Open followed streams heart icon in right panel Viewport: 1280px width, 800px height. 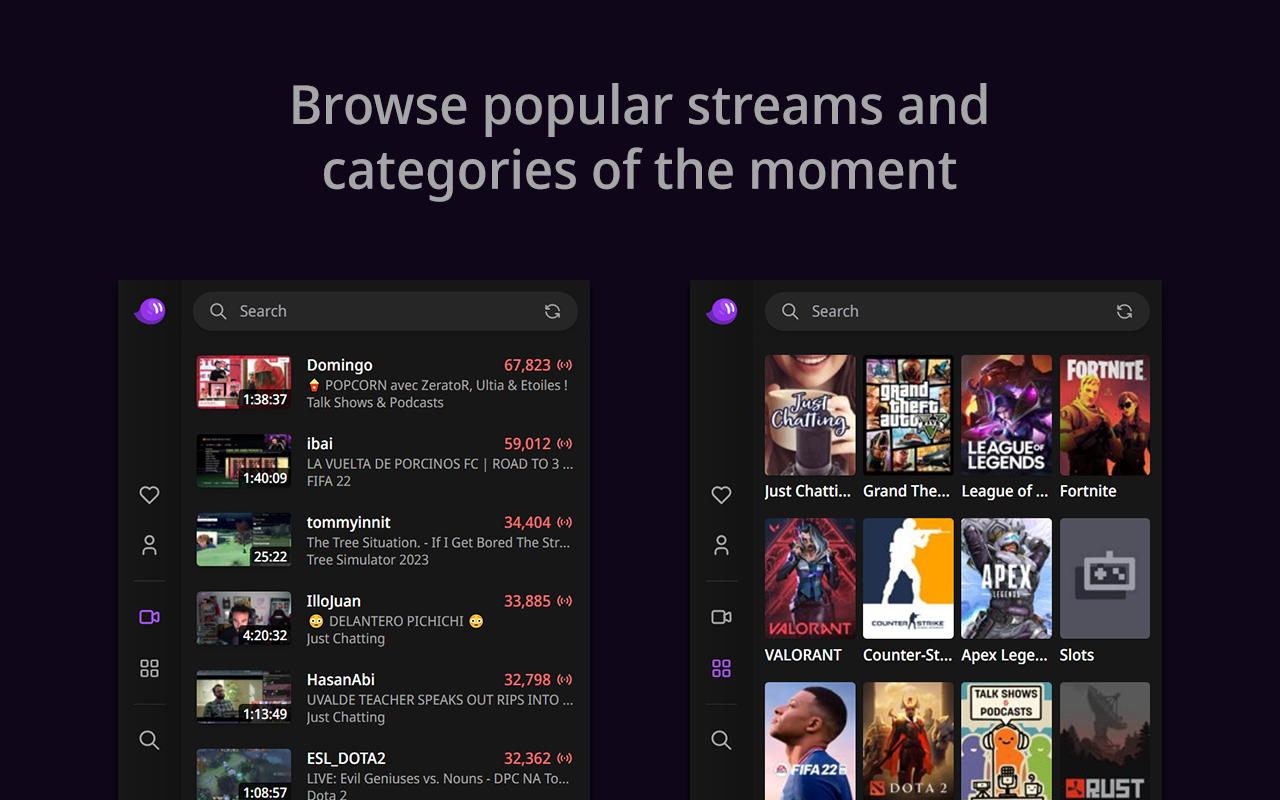[721, 494]
